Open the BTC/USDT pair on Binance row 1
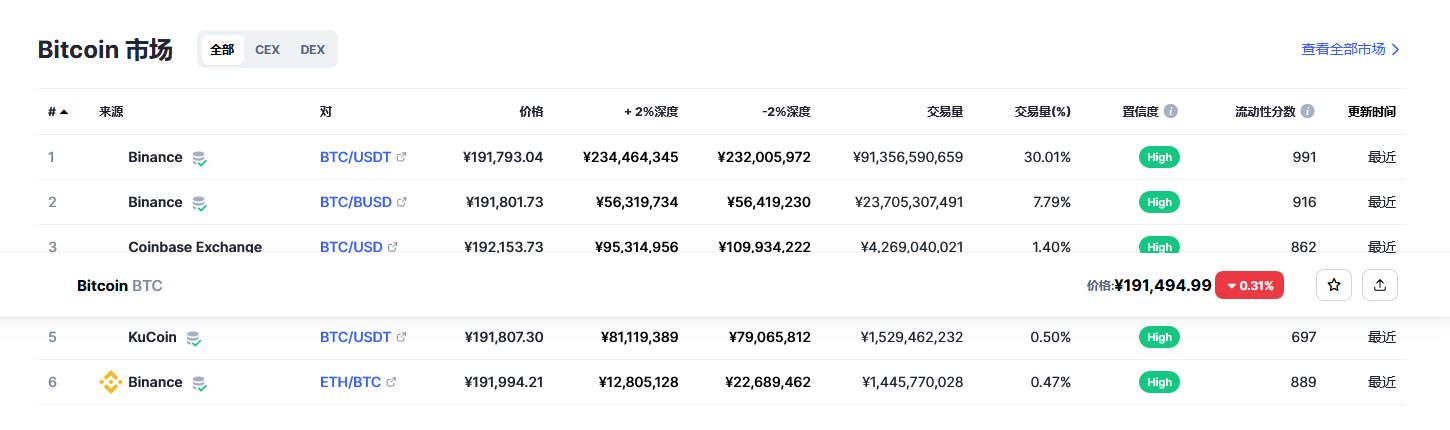1450x430 pixels. click(355, 157)
